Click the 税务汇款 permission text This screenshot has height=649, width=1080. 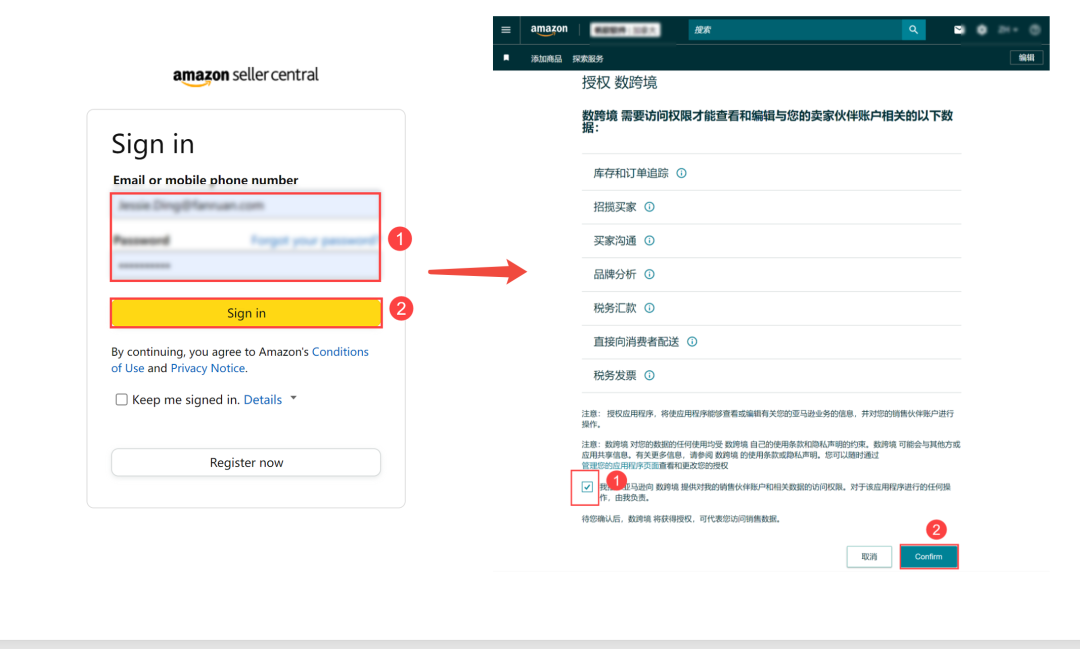[x=615, y=308]
